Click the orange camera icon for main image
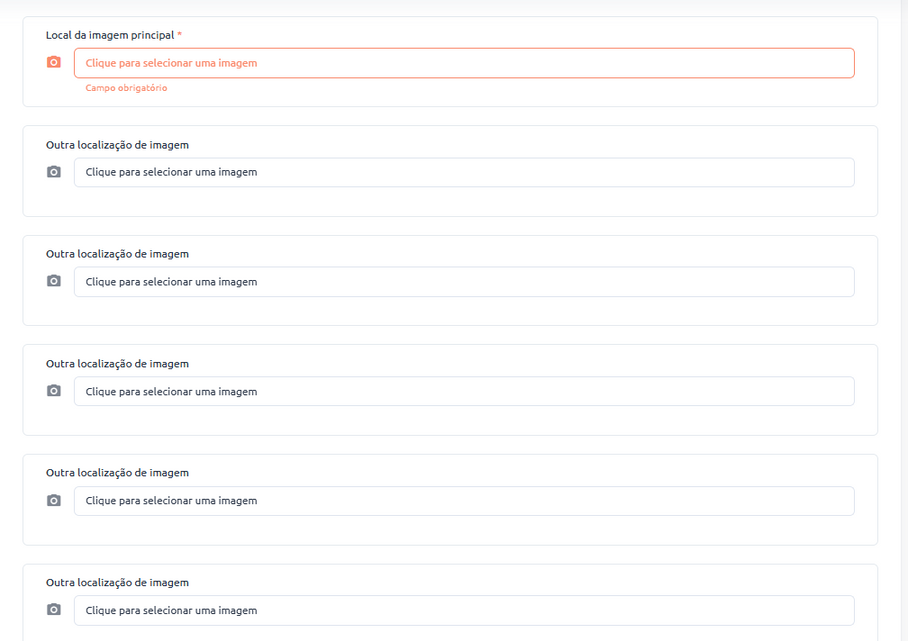Viewport: 908px width, 641px height. click(54, 62)
